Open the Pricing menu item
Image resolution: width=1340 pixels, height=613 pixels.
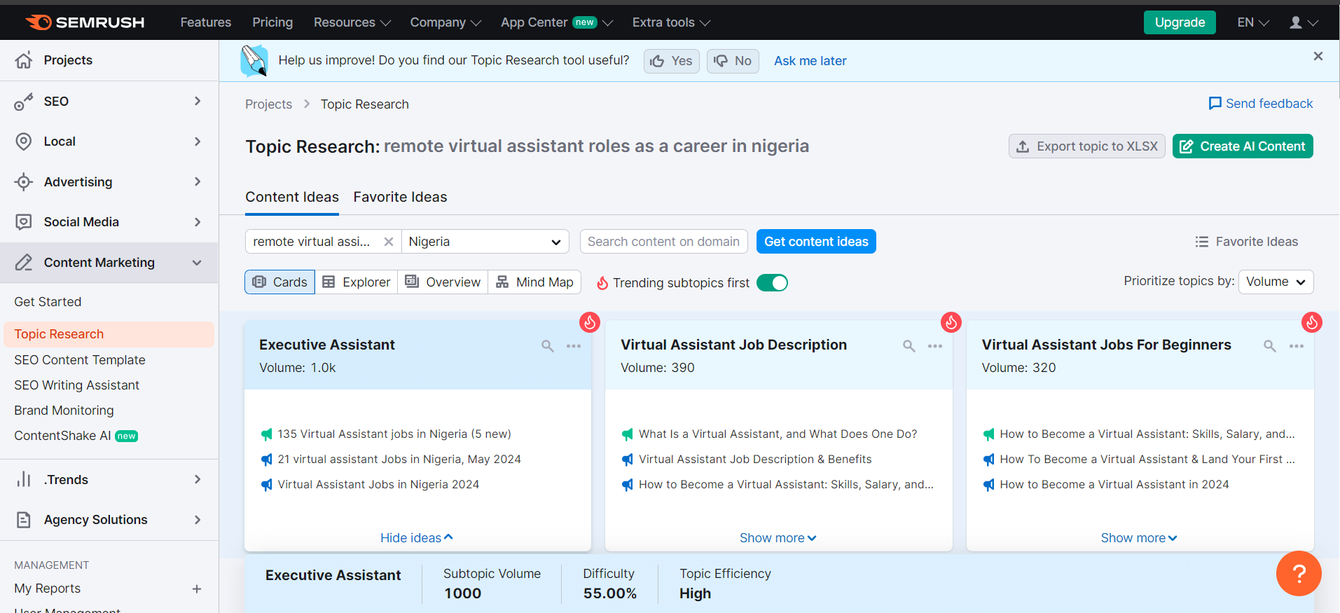(273, 22)
